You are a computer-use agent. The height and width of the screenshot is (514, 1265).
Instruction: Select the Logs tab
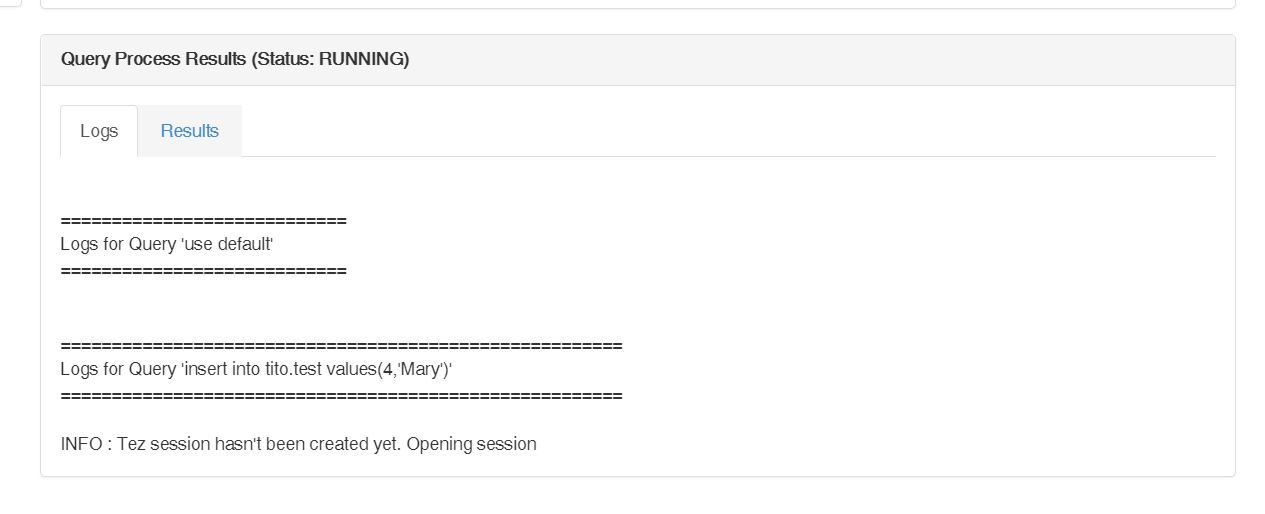click(x=99, y=131)
